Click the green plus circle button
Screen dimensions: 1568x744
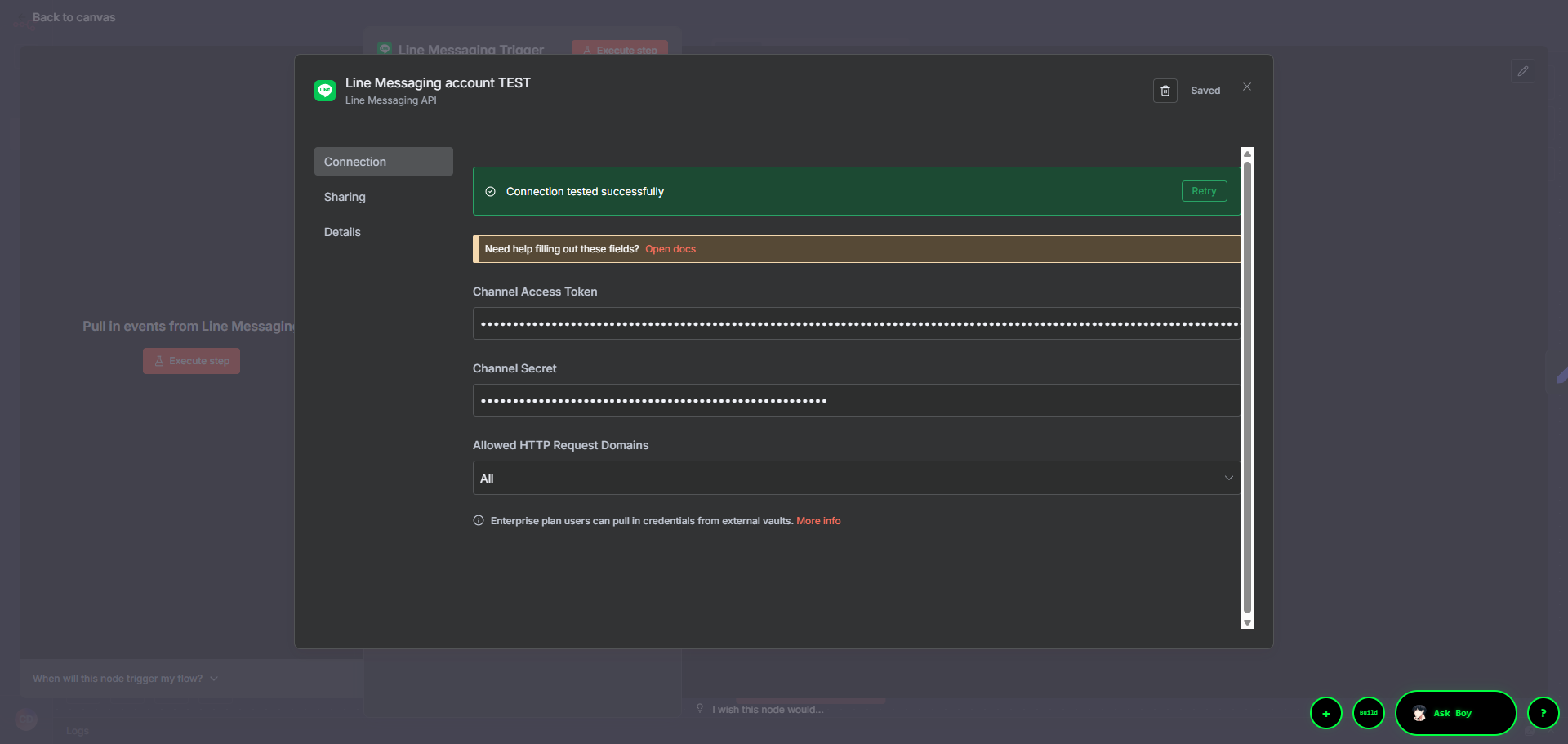pos(1325,713)
